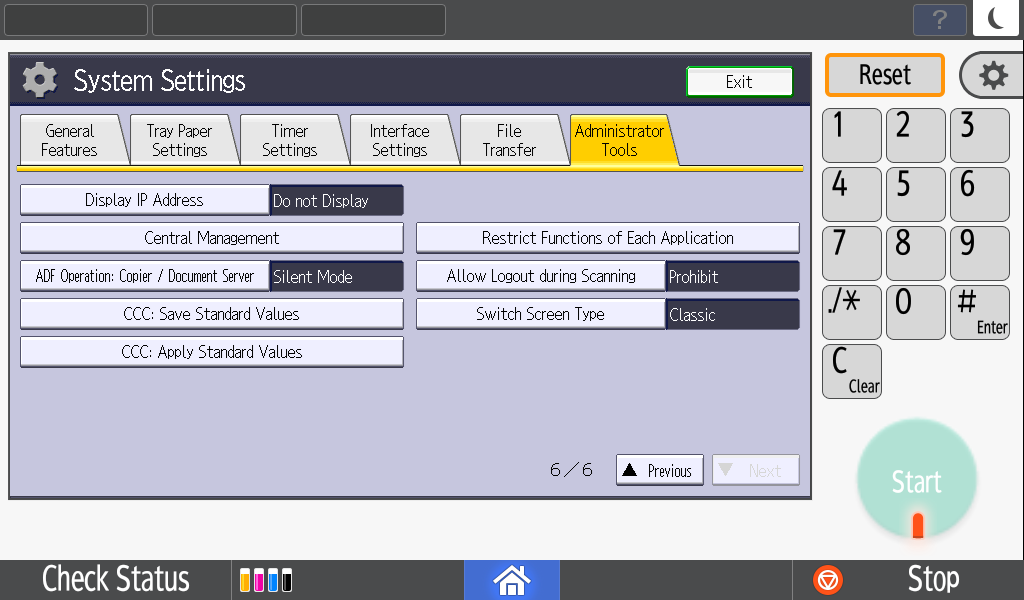Open Restrict Functions of Each Application
Screen dimensions: 1024x600
click(607, 238)
